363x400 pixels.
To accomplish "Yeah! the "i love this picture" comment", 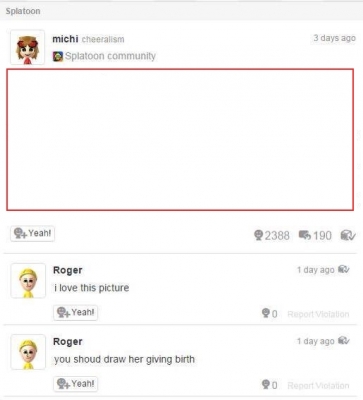I will click(x=75, y=313).
